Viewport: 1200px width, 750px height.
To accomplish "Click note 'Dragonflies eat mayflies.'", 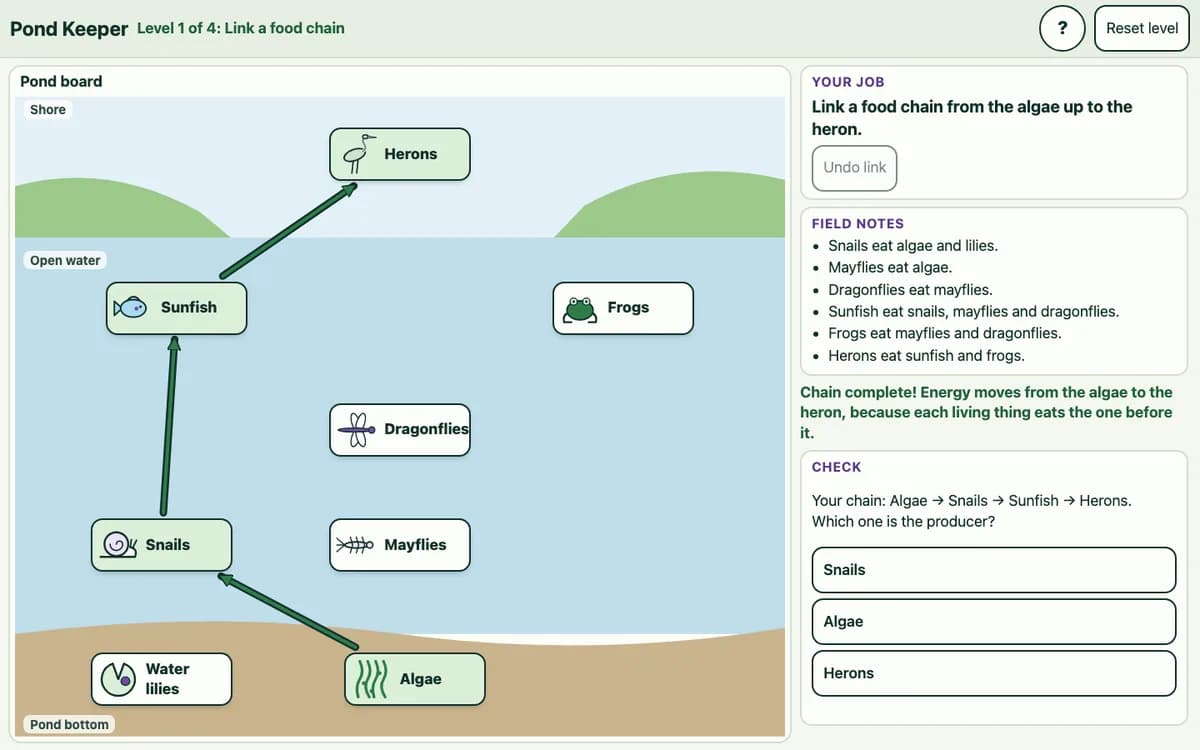I will 910,289.
